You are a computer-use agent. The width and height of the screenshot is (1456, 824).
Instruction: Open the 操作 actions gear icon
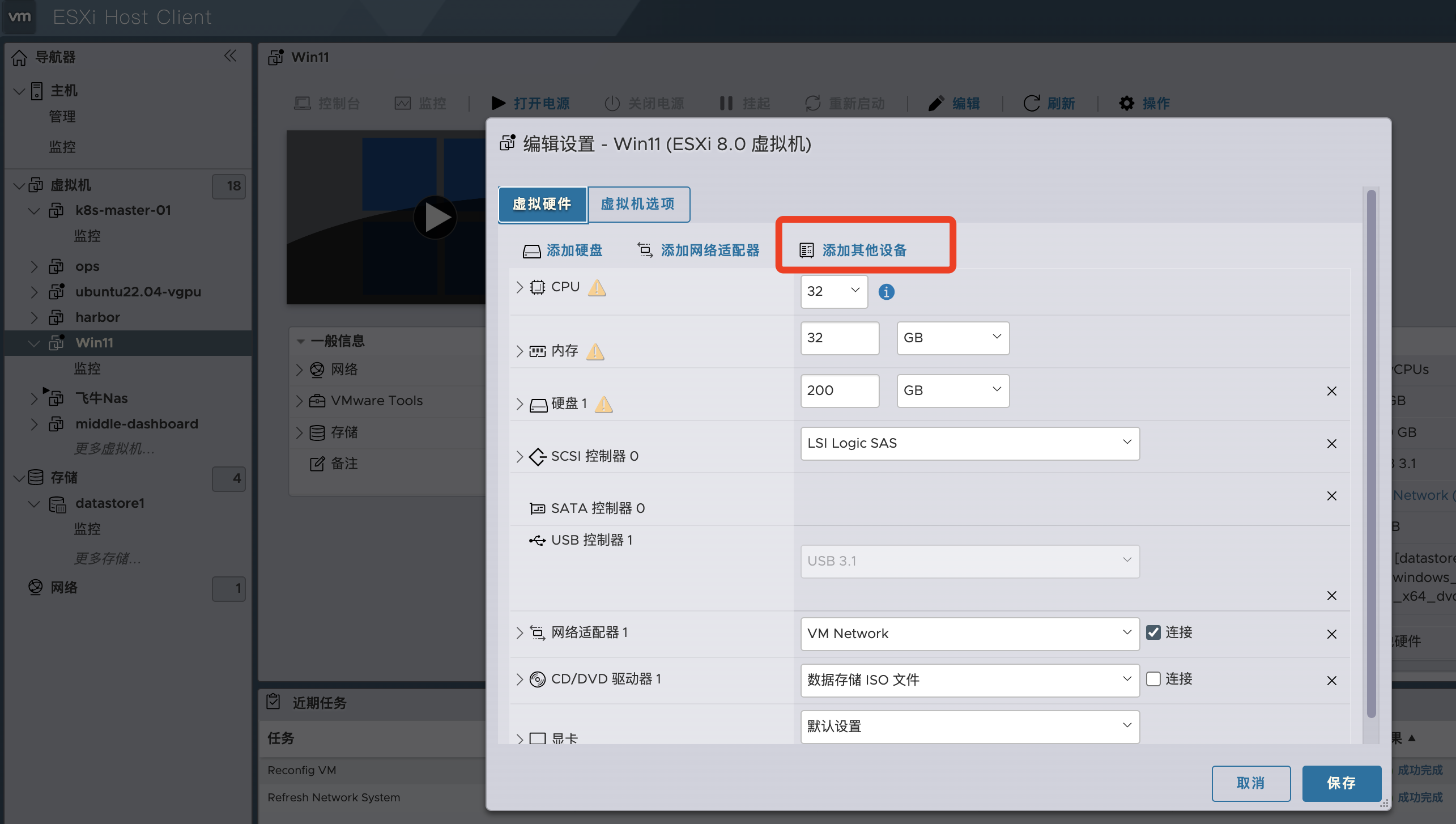[1126, 103]
